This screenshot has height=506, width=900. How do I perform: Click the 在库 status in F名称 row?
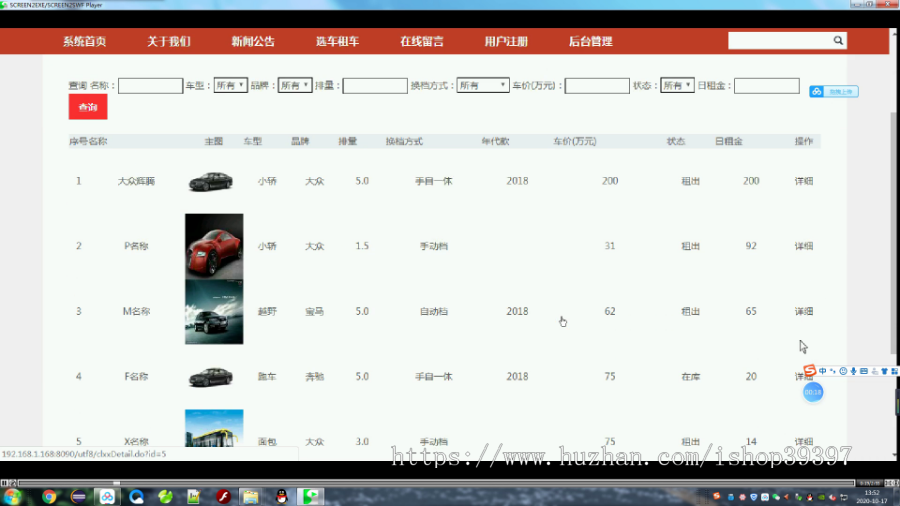pyautogui.click(x=690, y=377)
